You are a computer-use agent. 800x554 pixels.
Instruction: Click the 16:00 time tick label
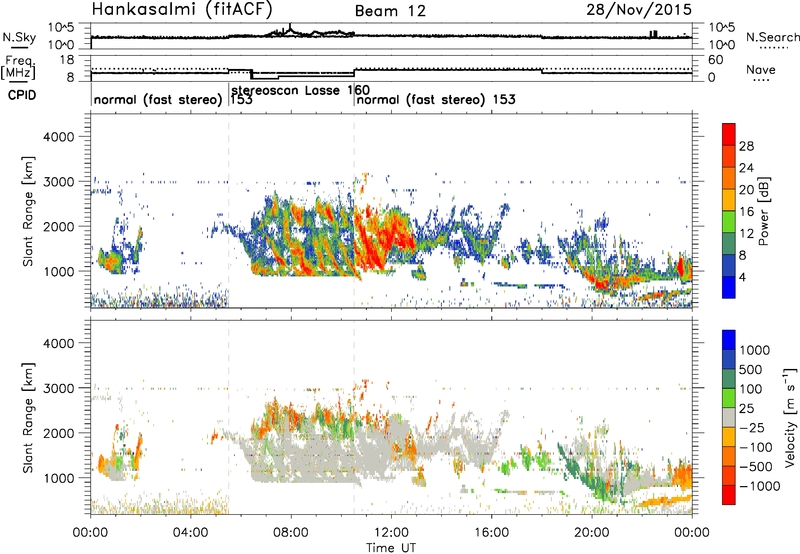(x=491, y=533)
